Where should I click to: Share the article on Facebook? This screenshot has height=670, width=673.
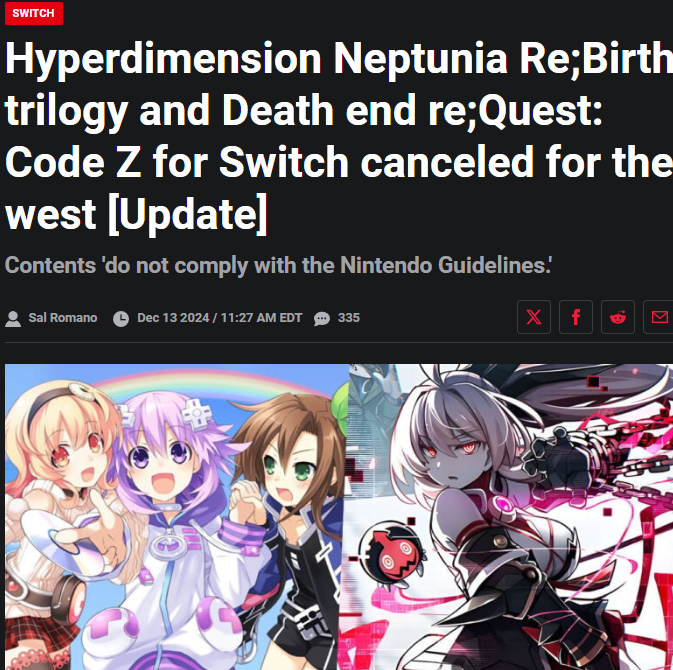[x=576, y=317]
